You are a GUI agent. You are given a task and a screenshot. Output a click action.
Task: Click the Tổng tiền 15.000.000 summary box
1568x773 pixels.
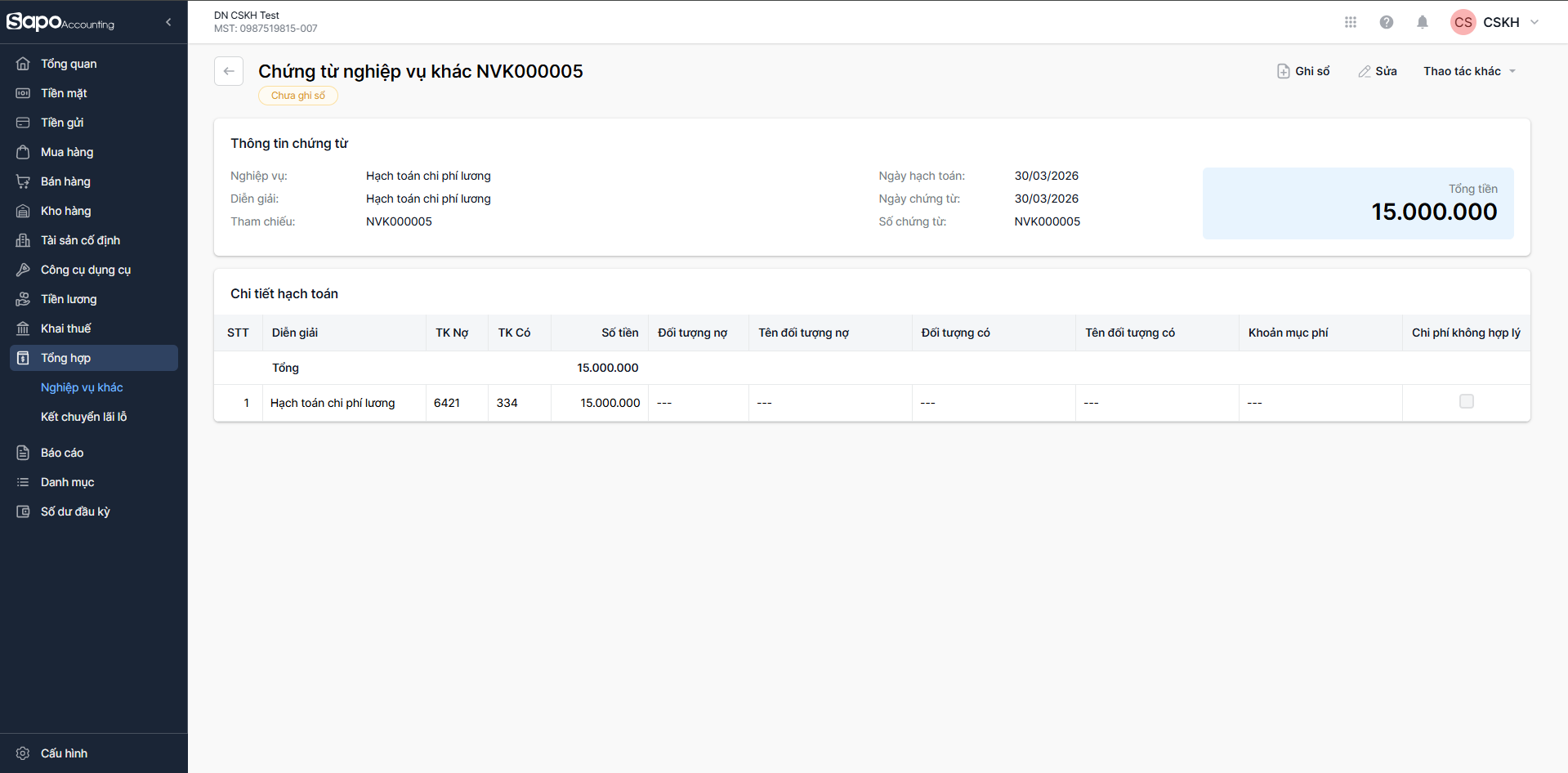[x=1358, y=203]
